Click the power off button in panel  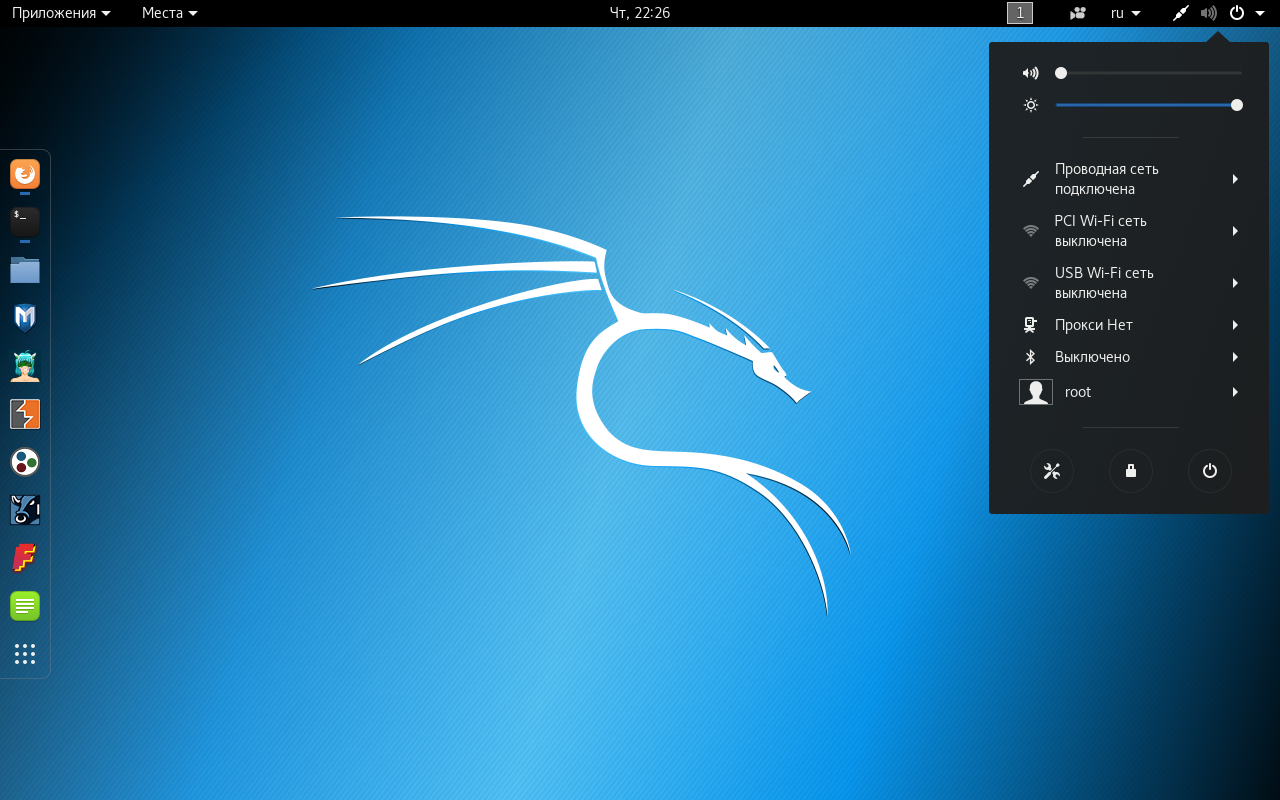1210,471
